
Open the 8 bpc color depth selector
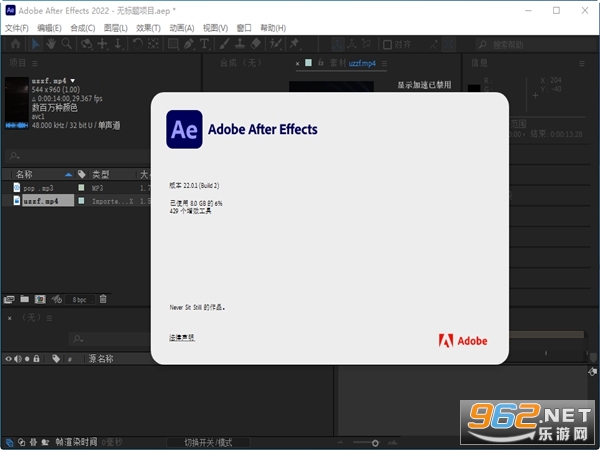coord(79,300)
